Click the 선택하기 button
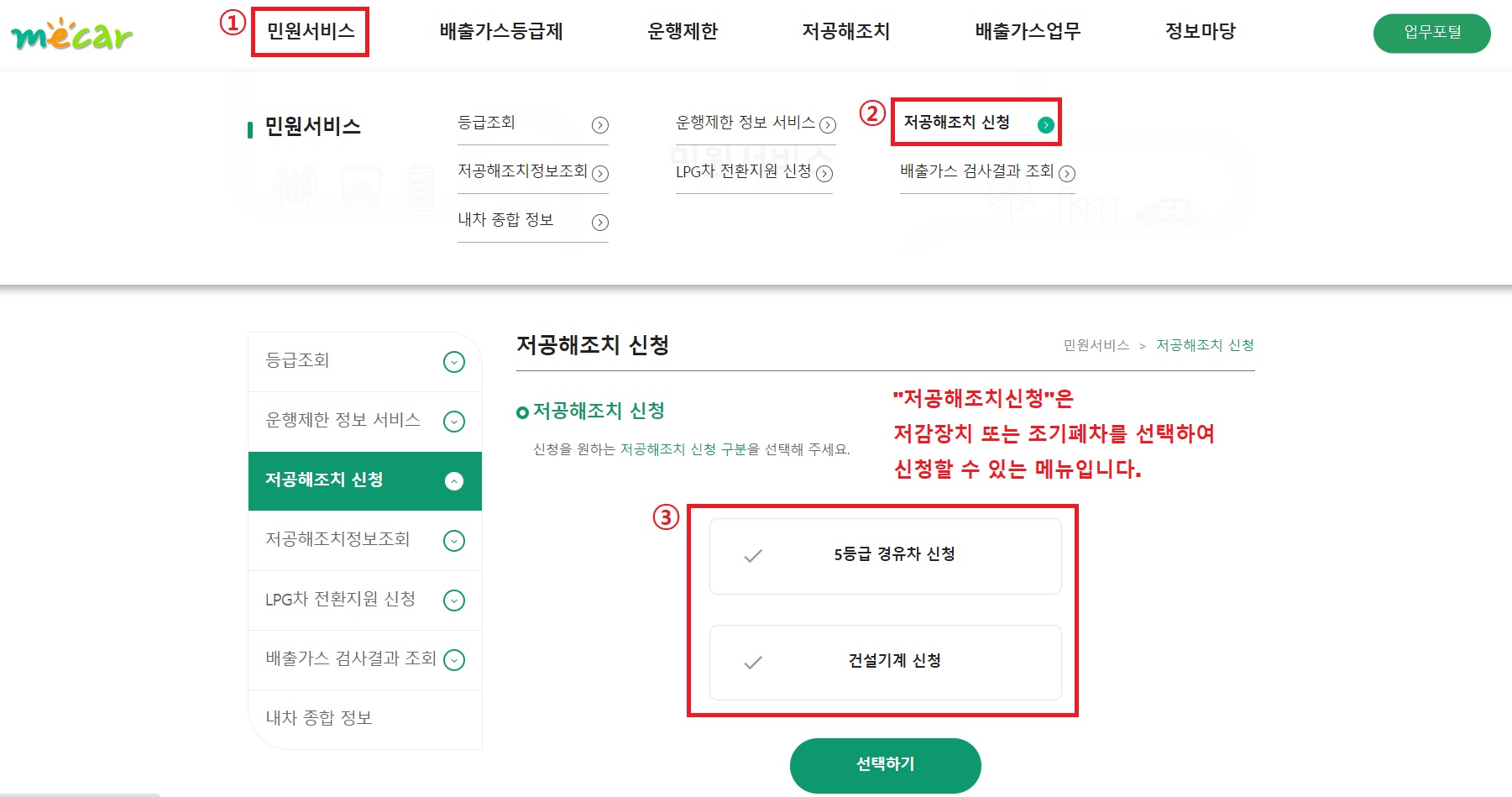Image resolution: width=1512 pixels, height=797 pixels. (886, 765)
